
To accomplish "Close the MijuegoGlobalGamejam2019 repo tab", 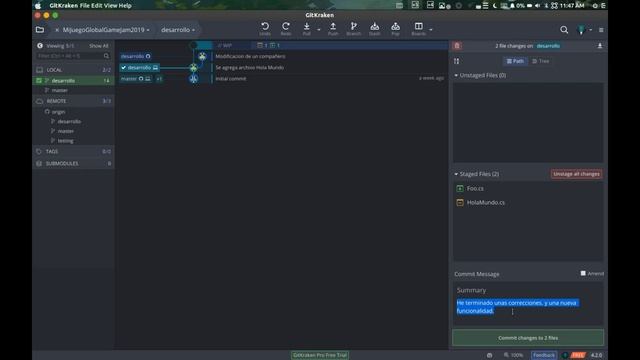I will click(x=57, y=30).
